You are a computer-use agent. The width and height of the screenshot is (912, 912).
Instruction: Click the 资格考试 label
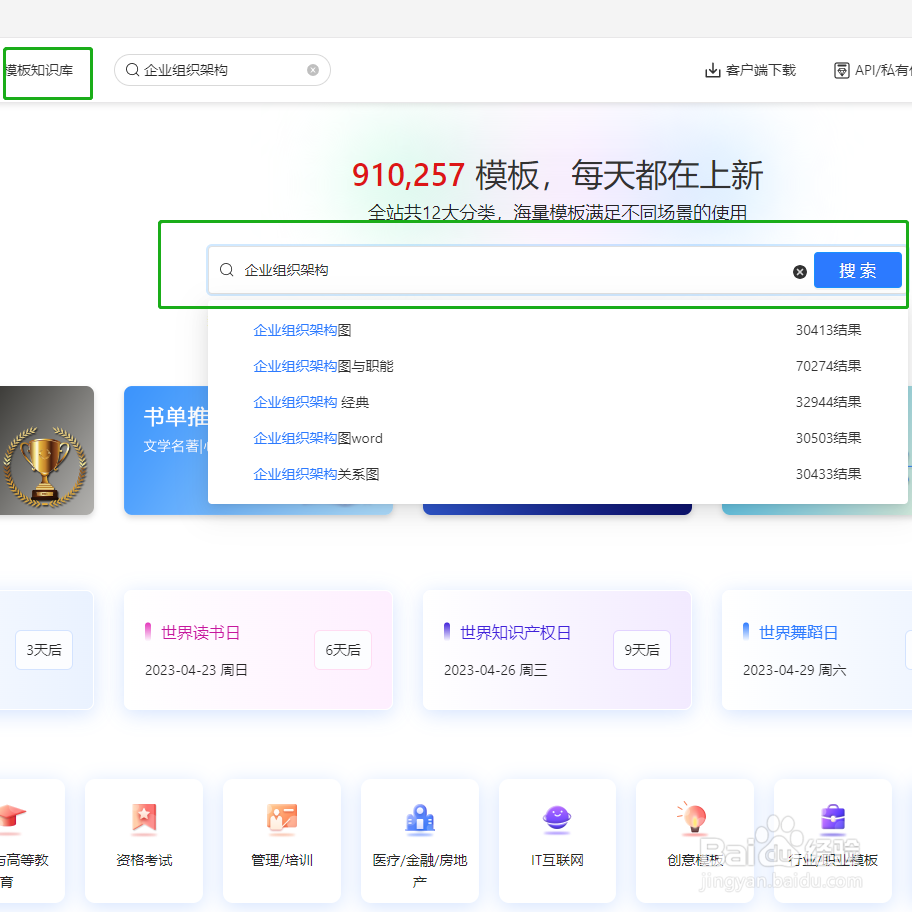[144, 860]
